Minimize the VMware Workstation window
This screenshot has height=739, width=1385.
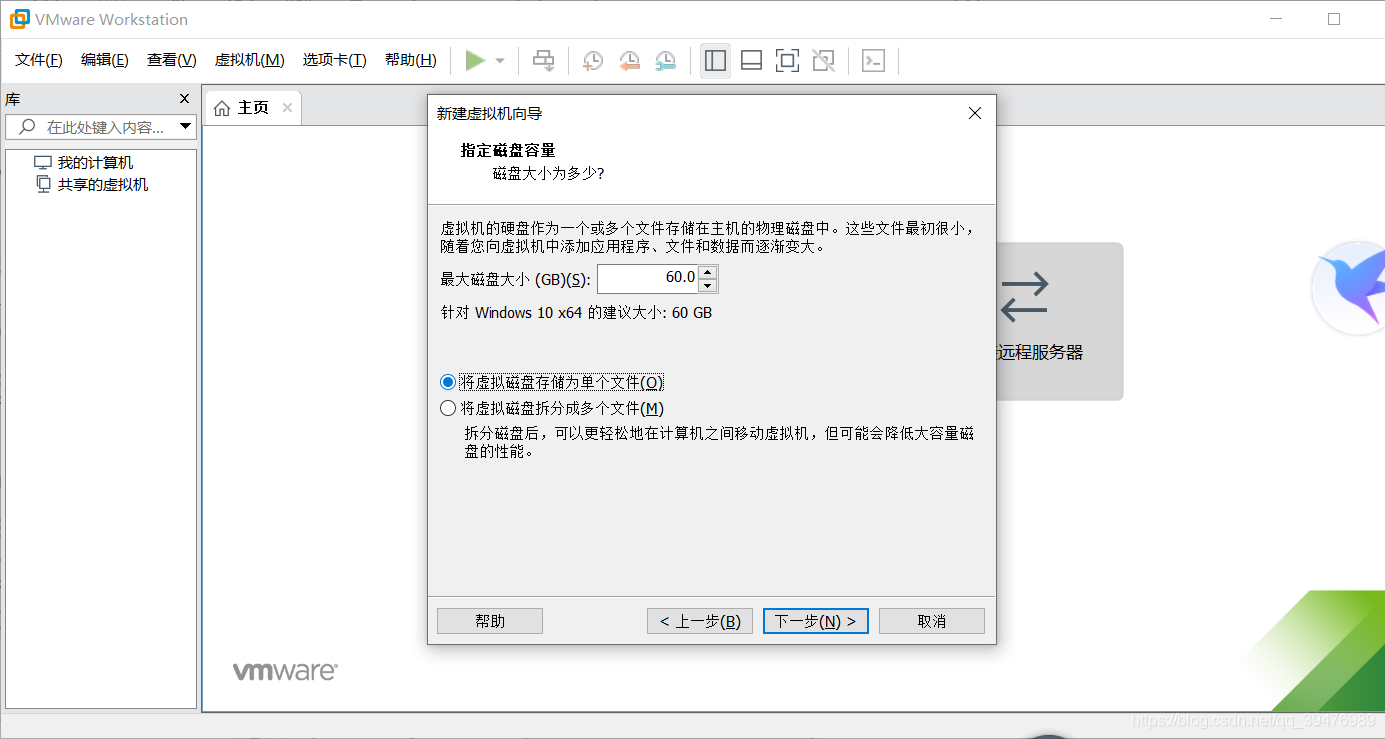click(x=1275, y=19)
